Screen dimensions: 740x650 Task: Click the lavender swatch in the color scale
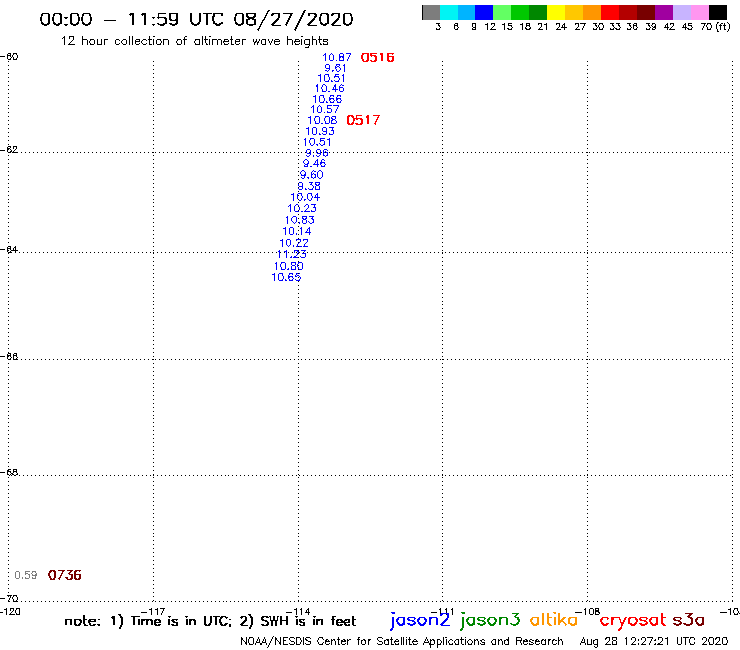682,12
